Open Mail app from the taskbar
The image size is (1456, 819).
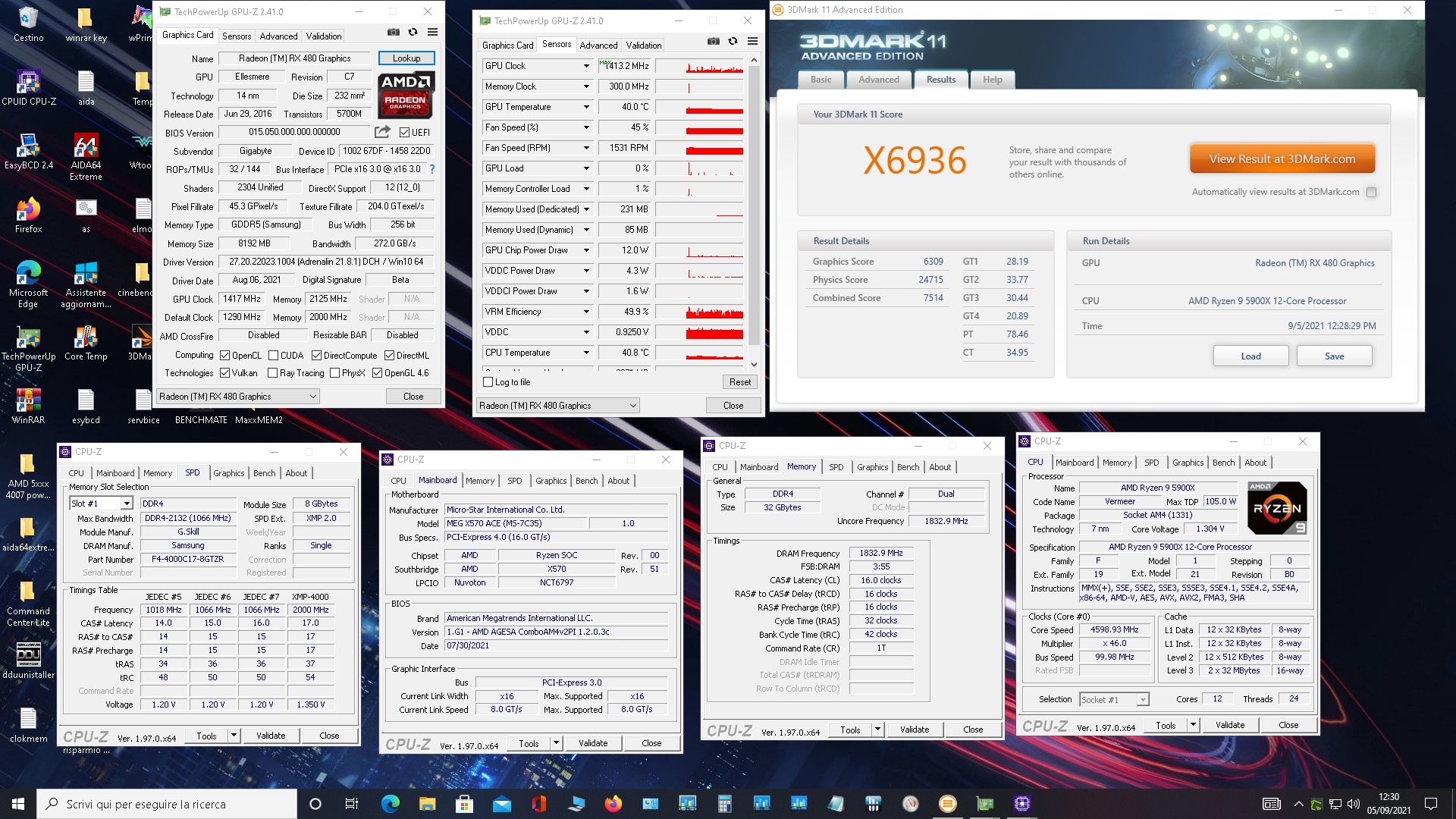pos(501,804)
